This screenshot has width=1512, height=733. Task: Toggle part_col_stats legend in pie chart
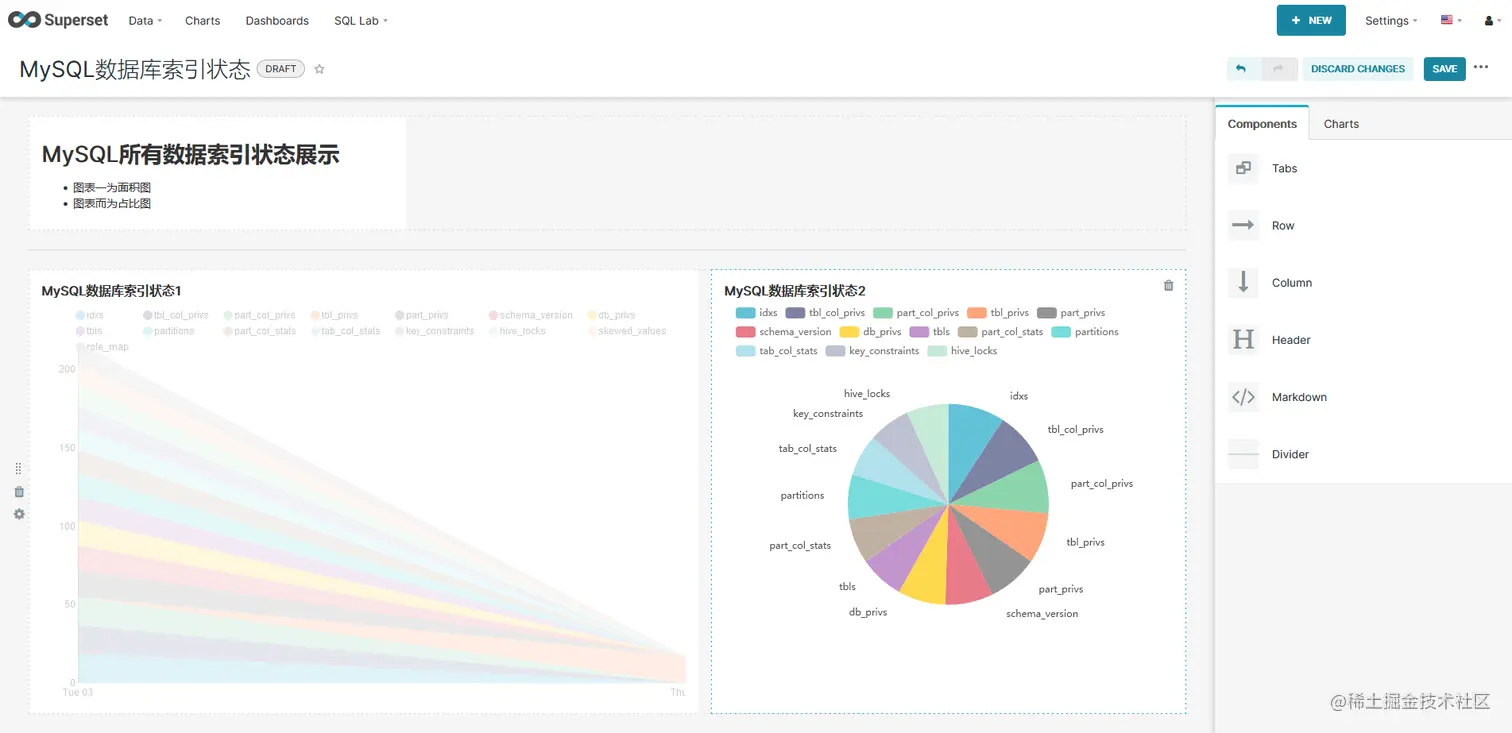click(1000, 332)
